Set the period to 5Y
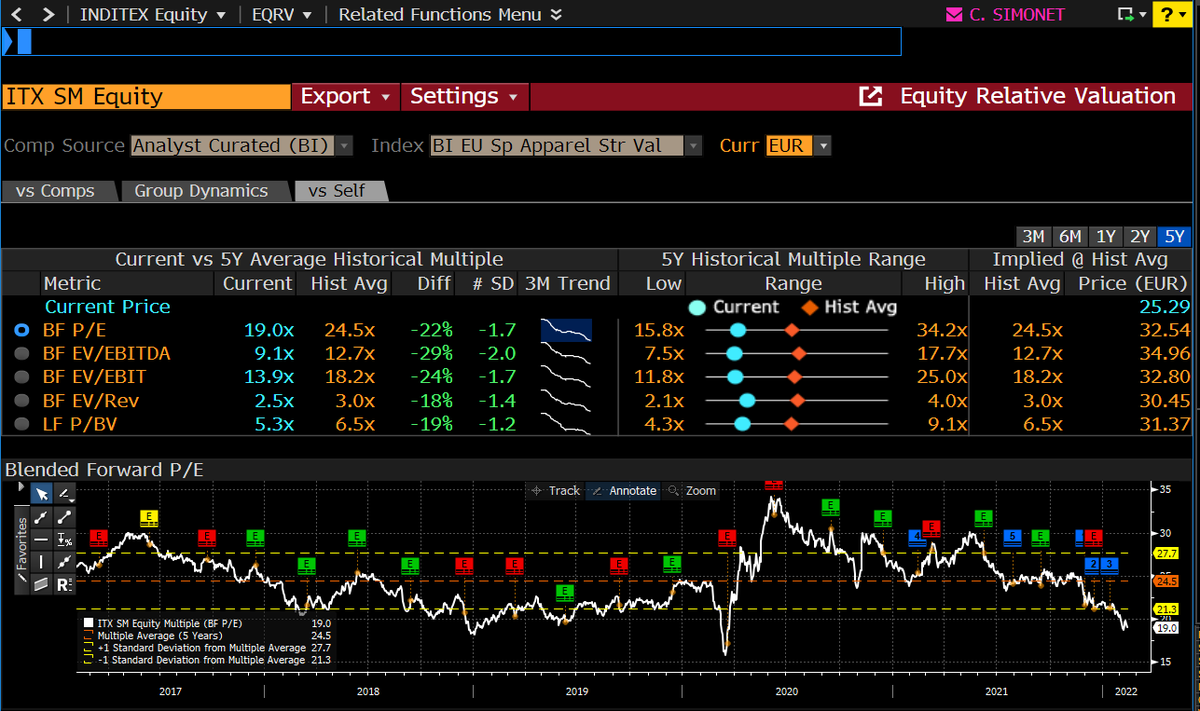 (1174, 237)
